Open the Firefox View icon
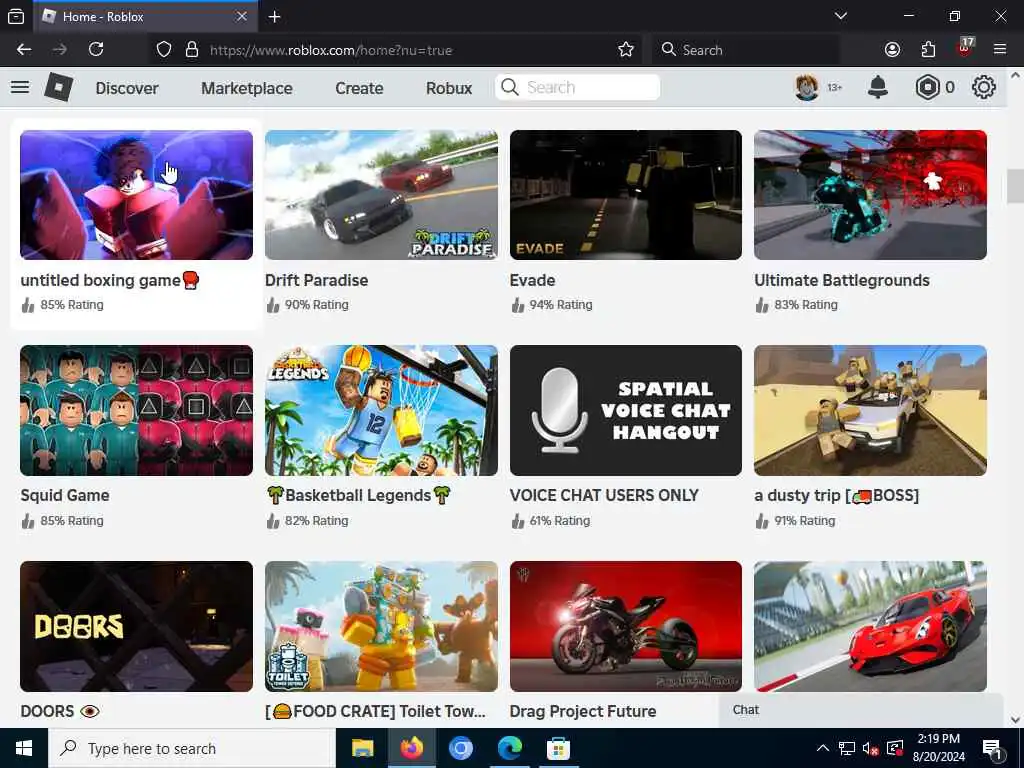1024x768 pixels. (x=16, y=17)
